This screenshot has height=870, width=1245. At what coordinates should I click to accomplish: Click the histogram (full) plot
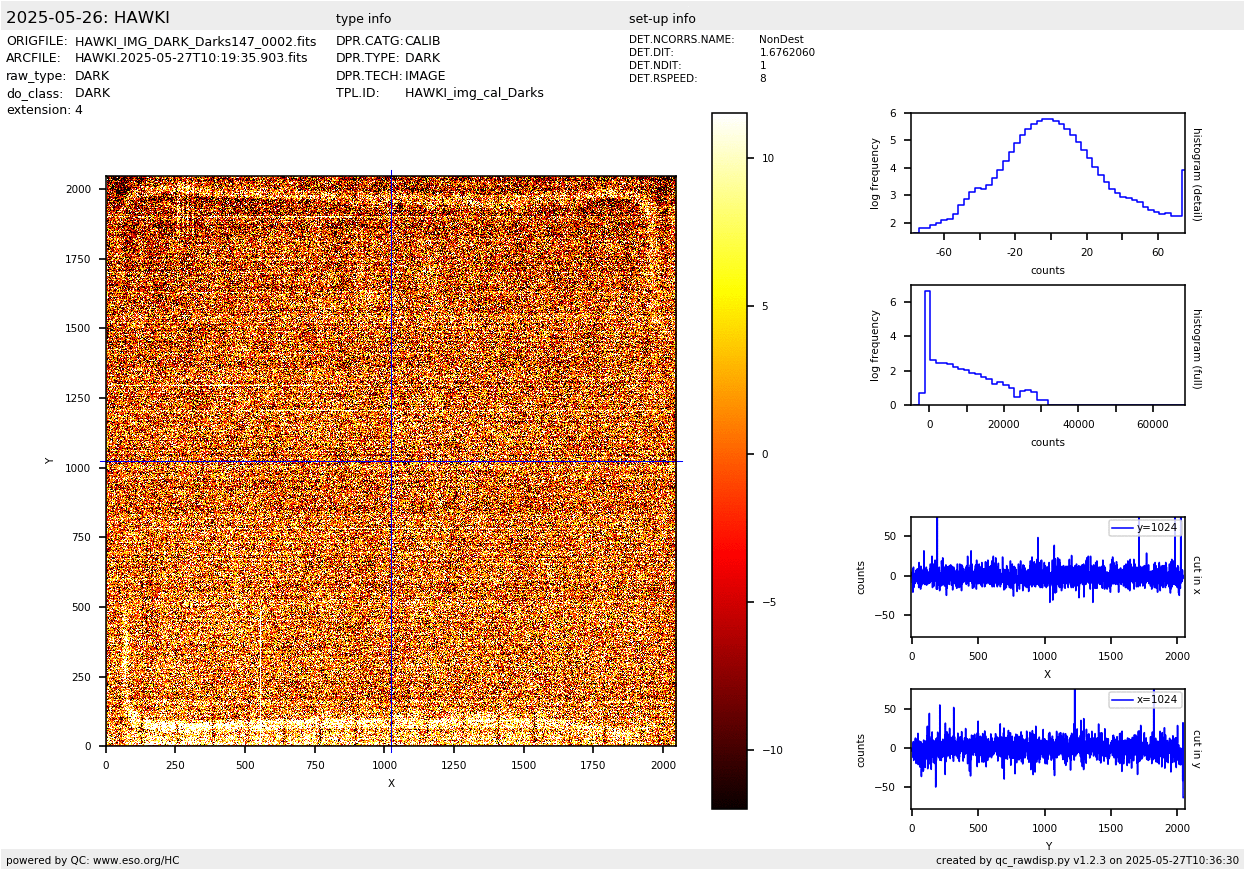(x=1047, y=345)
